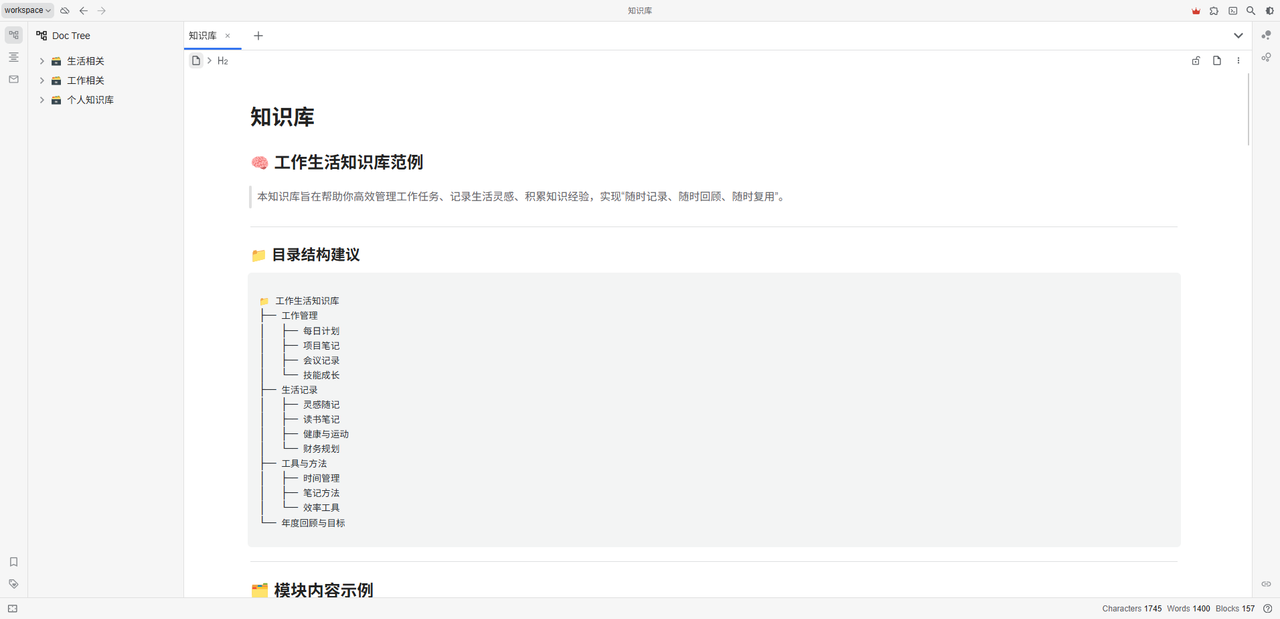Image resolution: width=1280 pixels, height=619 pixels.
Task: Click 灵感随记 in the code block
Action: (x=321, y=405)
